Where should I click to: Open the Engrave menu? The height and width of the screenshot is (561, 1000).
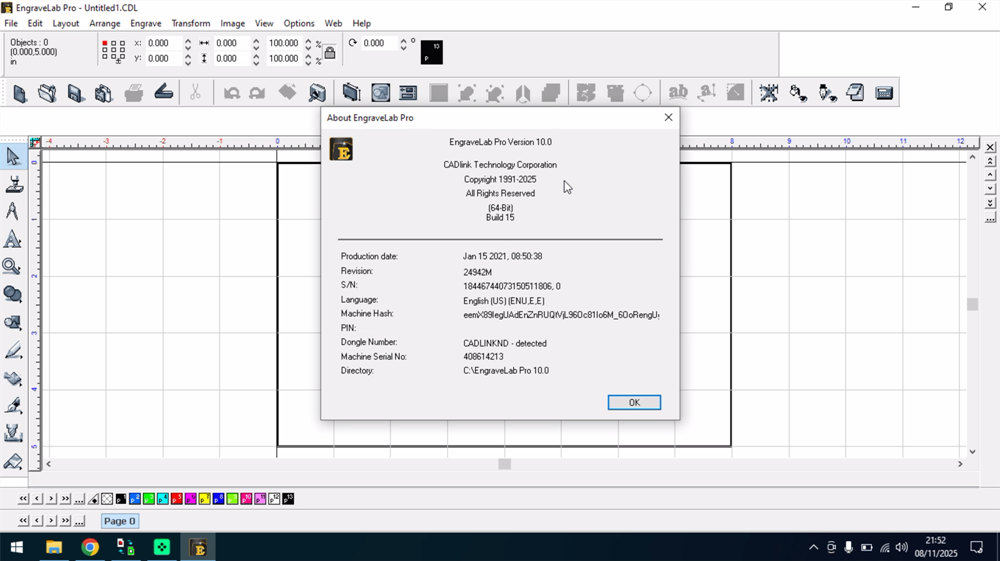click(x=145, y=23)
